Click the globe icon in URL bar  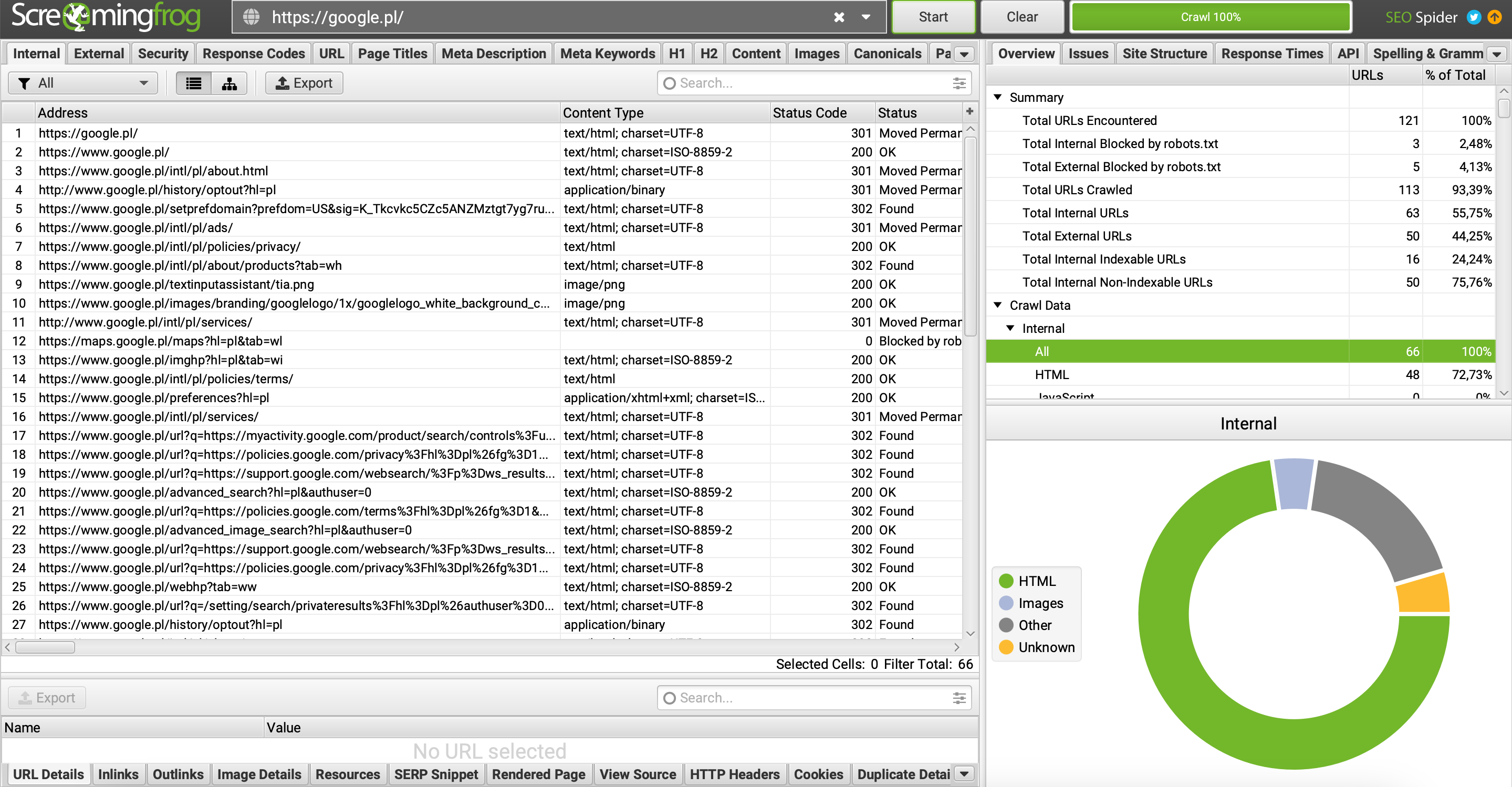coord(251,17)
